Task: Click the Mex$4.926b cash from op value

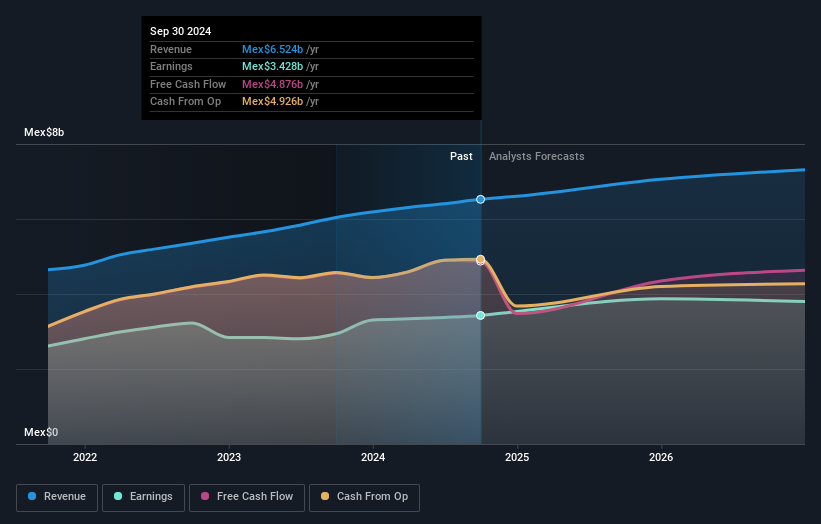Action: pos(272,102)
